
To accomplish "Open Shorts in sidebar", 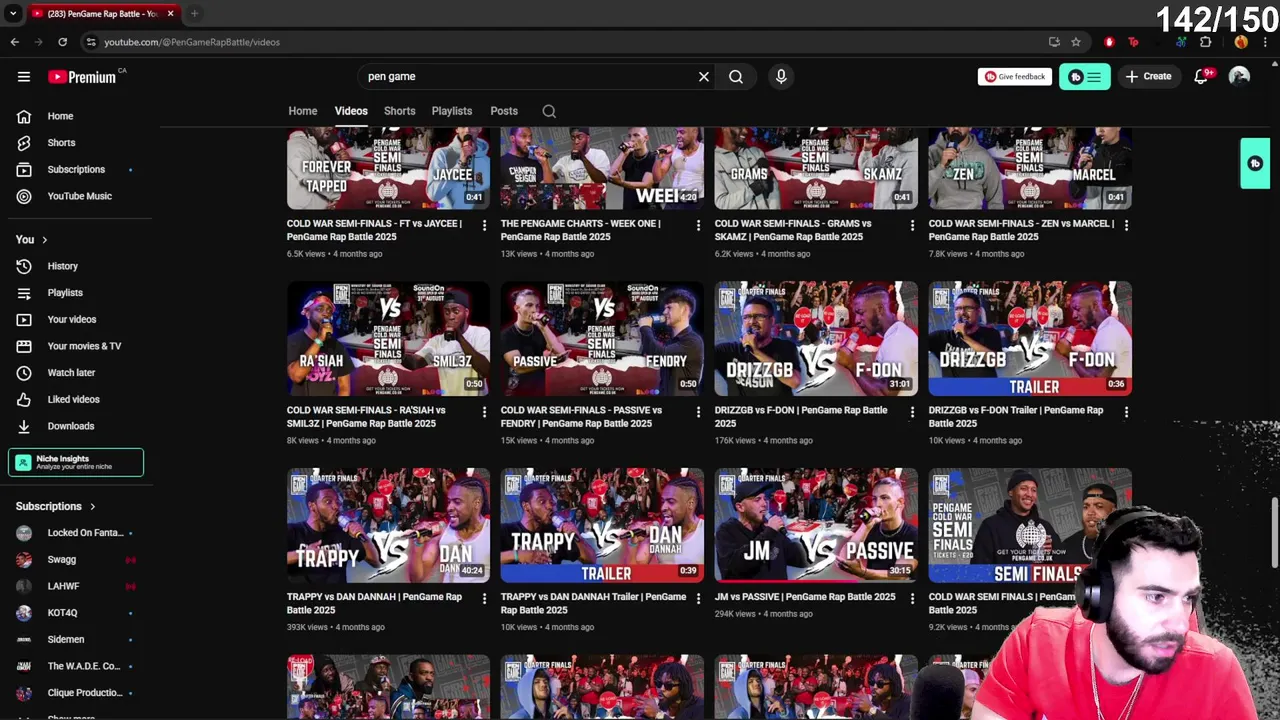I will pyautogui.click(x=61, y=143).
